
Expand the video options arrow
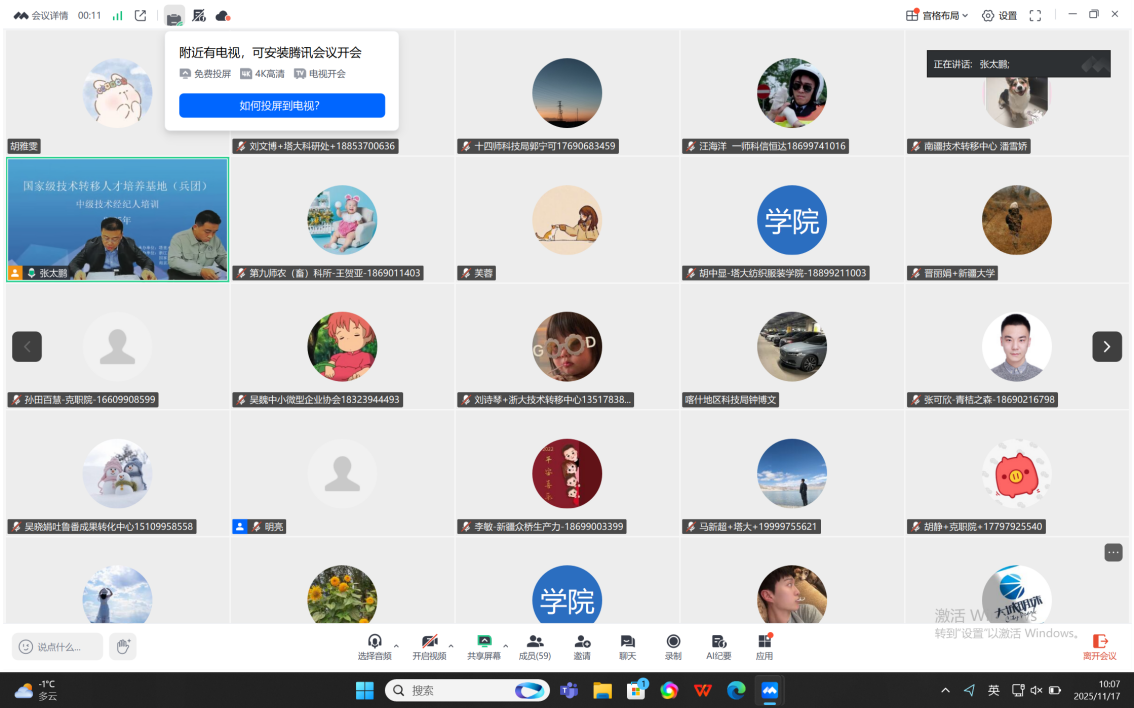(x=451, y=644)
